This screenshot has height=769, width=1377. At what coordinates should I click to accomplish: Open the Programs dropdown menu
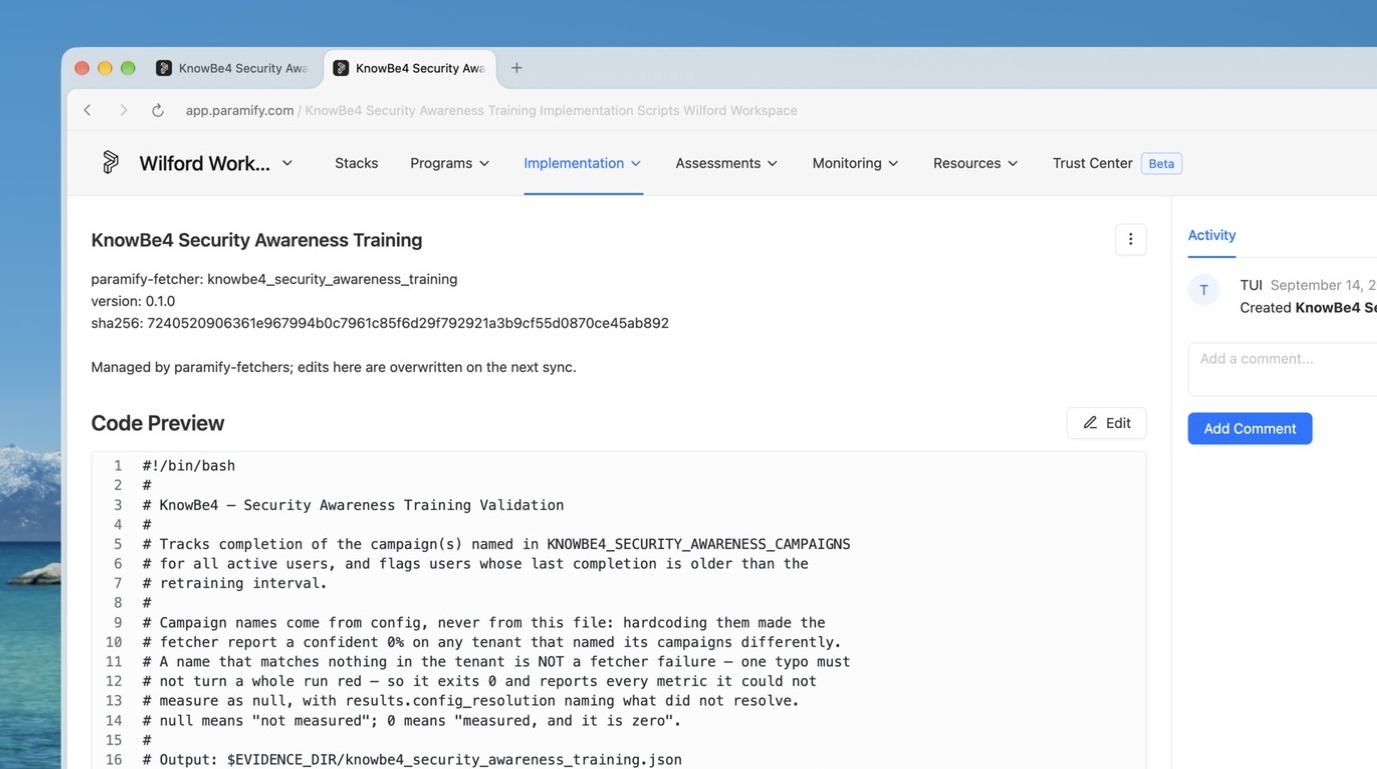click(x=450, y=163)
